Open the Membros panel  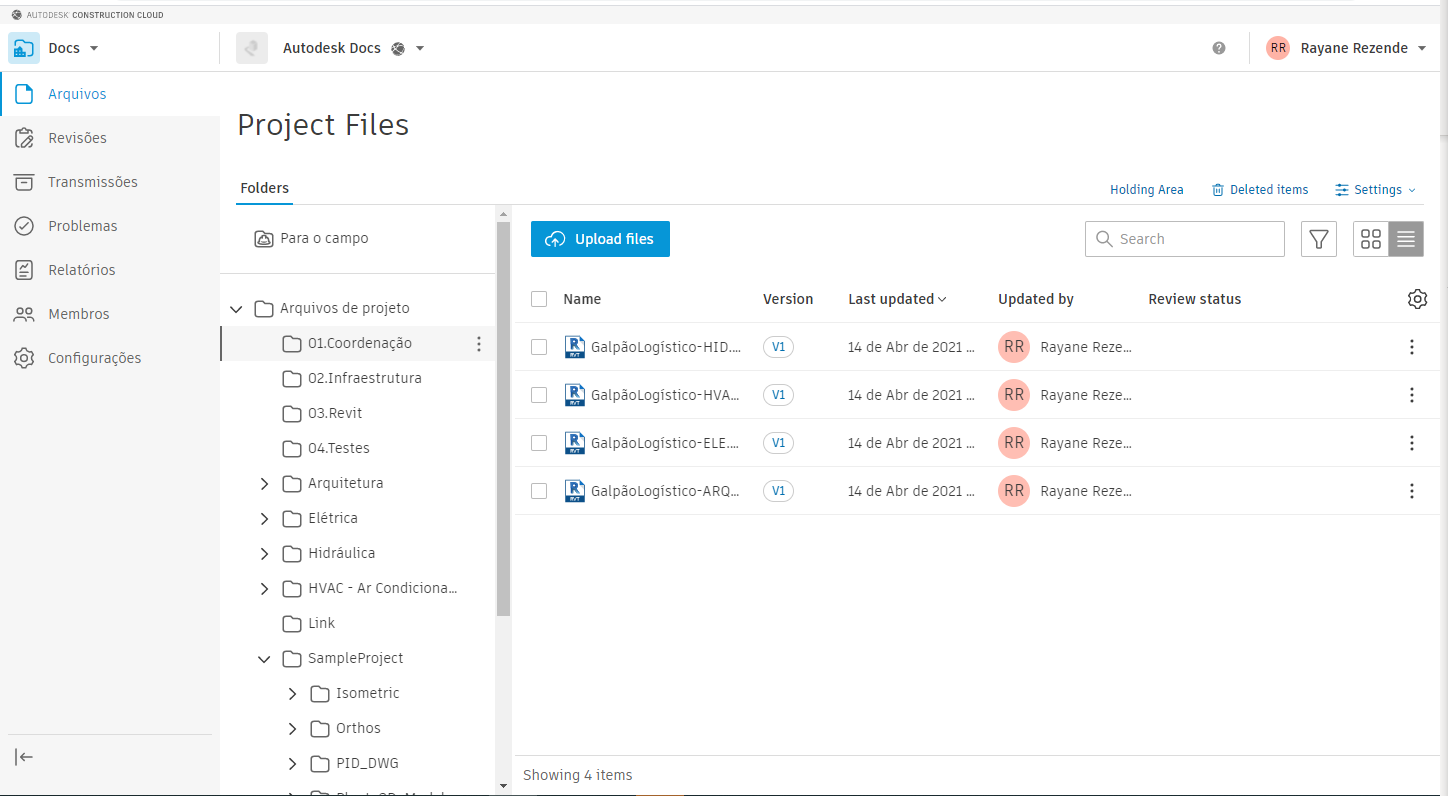click(79, 313)
